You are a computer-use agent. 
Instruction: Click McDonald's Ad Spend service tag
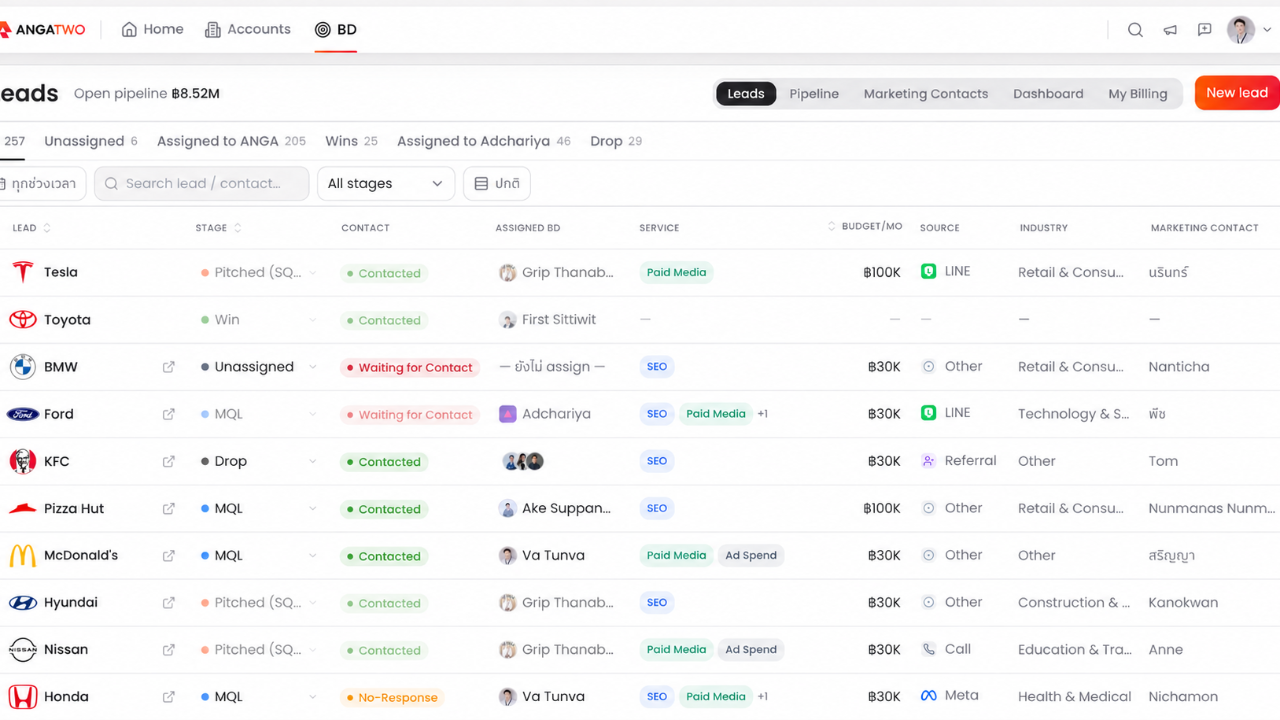751,556
